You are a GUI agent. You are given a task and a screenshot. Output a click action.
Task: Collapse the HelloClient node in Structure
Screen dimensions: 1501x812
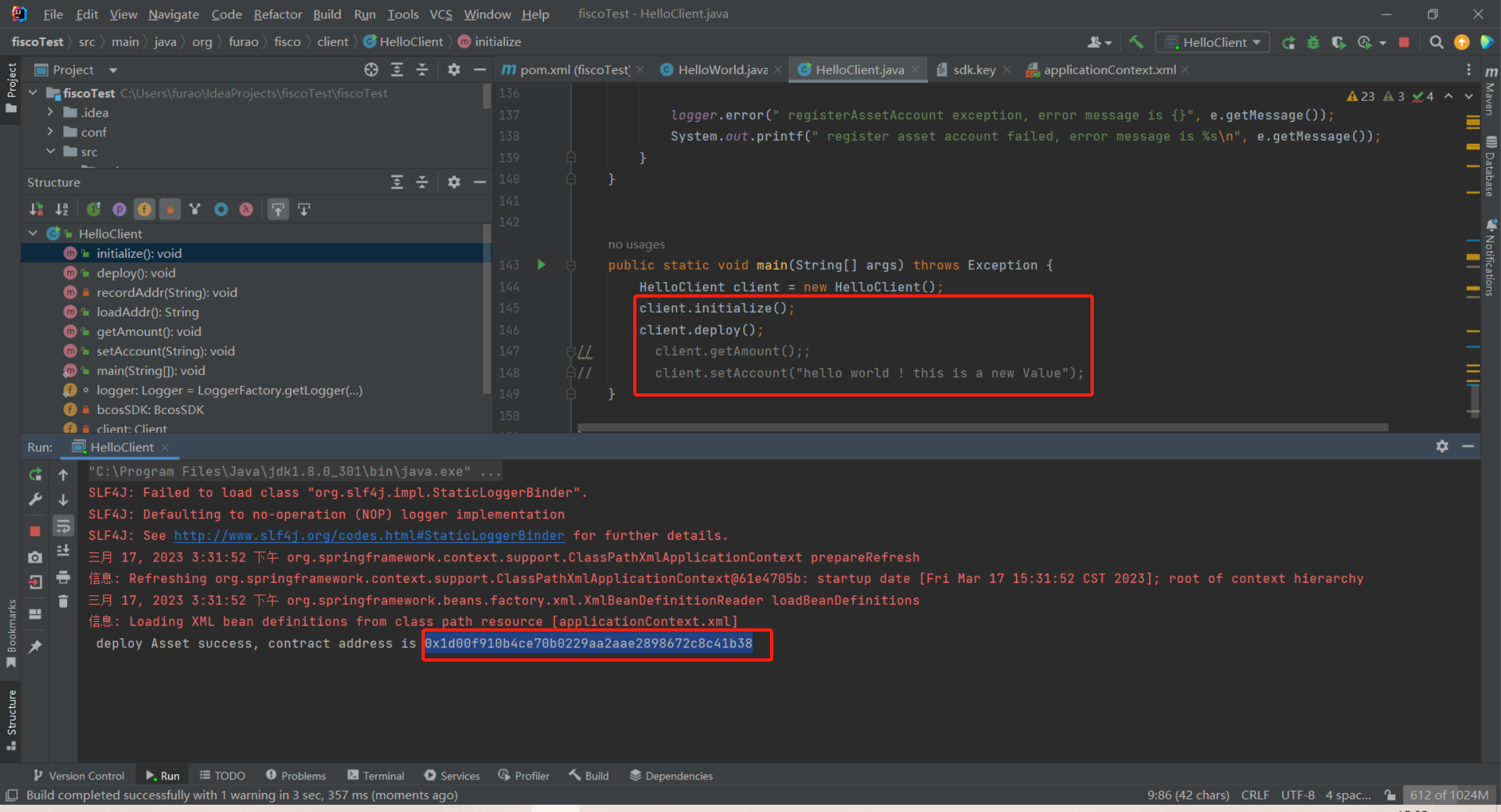point(33,233)
